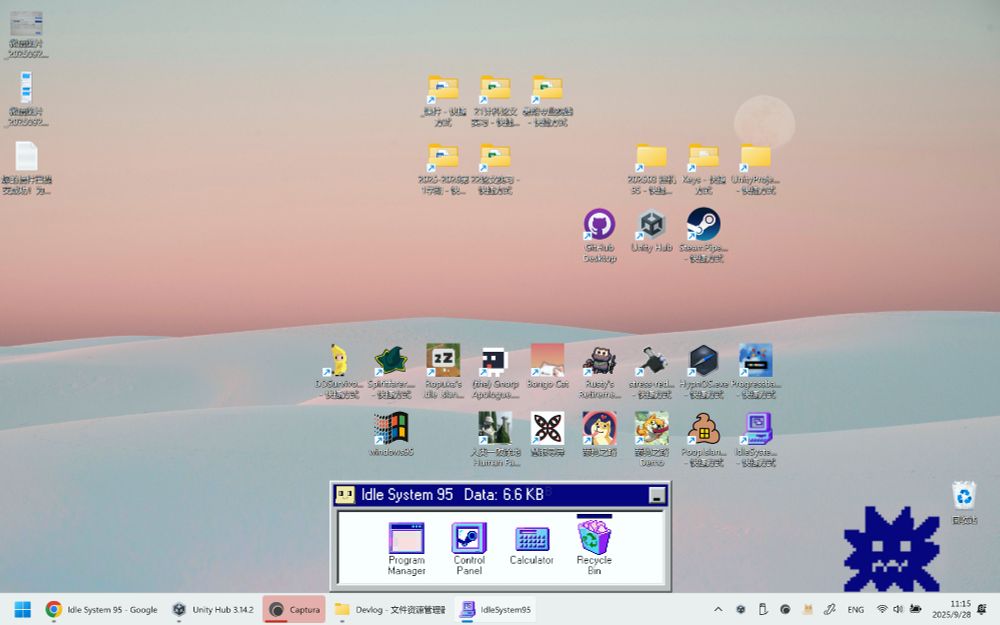Select the Unity Hub desktop shortcut
The height and width of the screenshot is (625, 1000).
pos(651,231)
